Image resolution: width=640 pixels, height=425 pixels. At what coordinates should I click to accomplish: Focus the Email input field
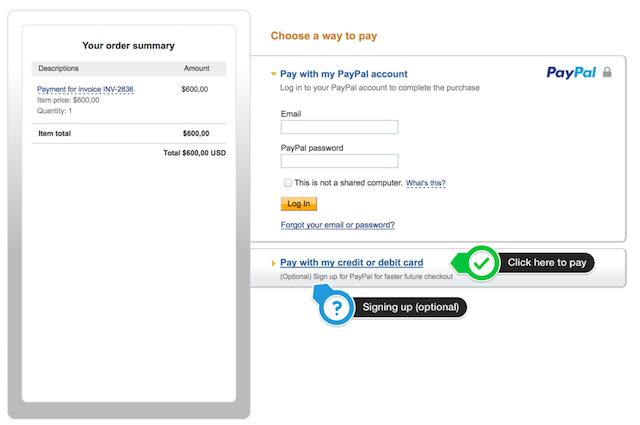(339, 127)
